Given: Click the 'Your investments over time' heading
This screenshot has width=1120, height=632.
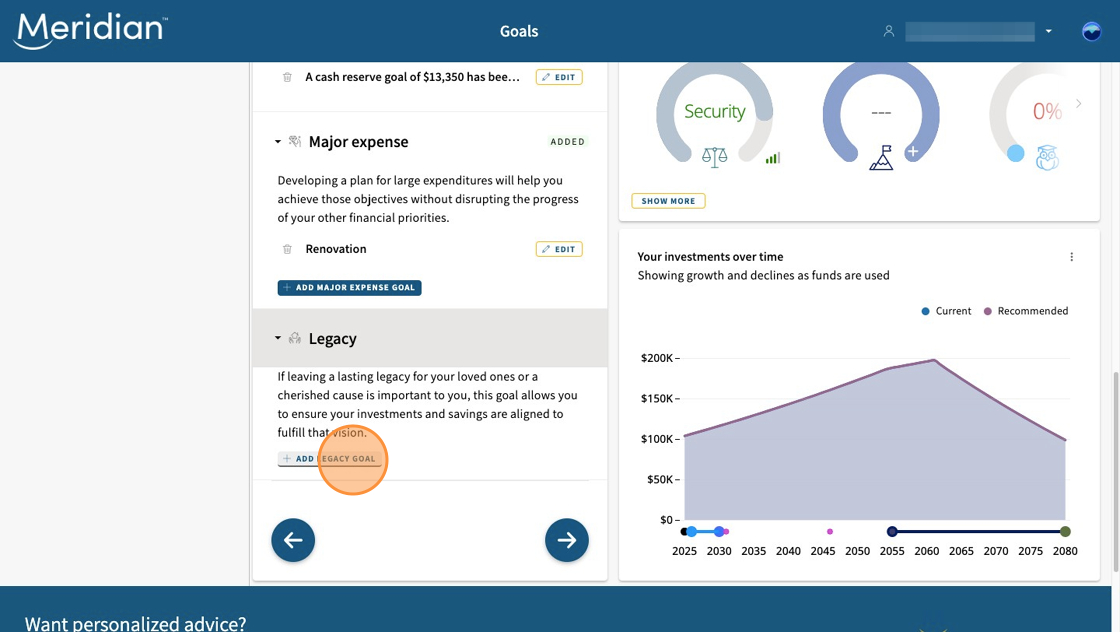Looking at the screenshot, I should [711, 257].
